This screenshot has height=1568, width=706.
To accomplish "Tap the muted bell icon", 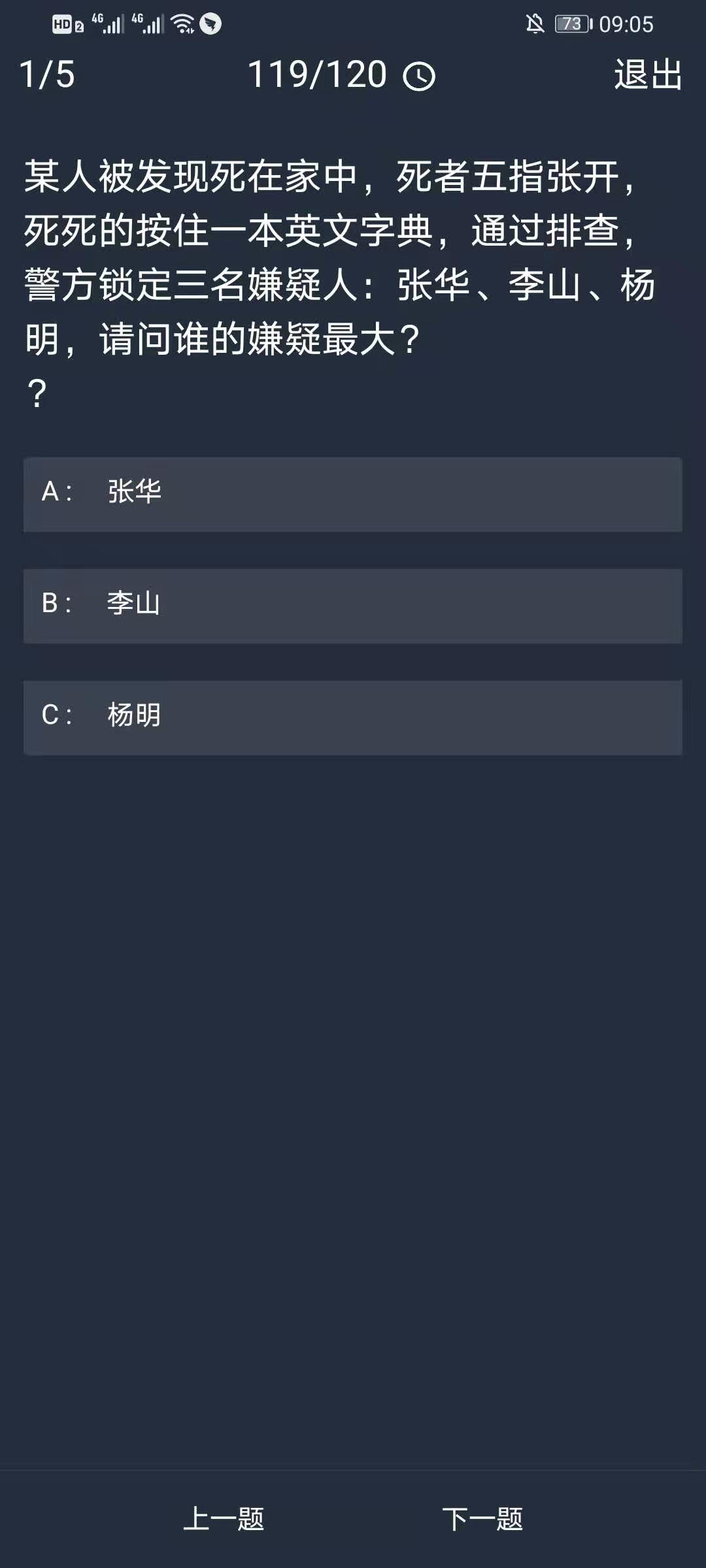I will (535, 24).
